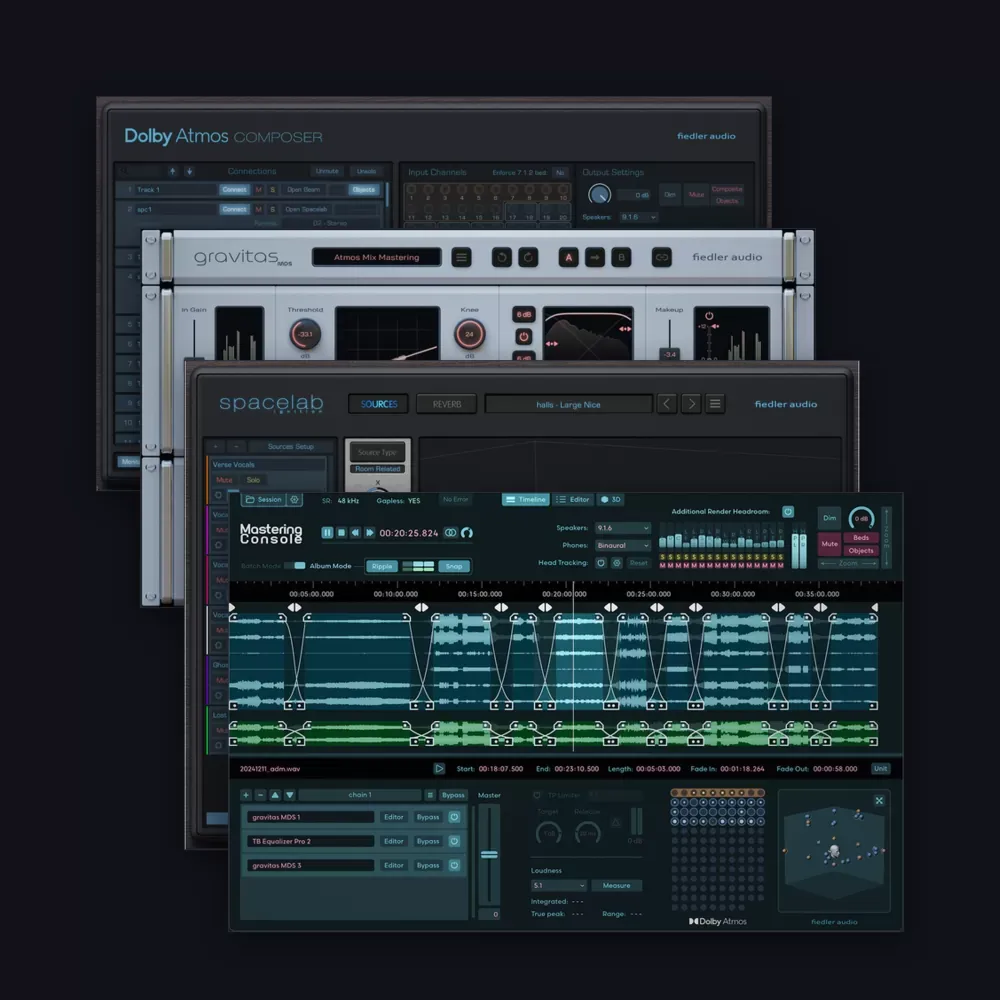The image size is (1000, 1000).
Task: Bypass gravitas MDS 1
Action: (x=428, y=817)
